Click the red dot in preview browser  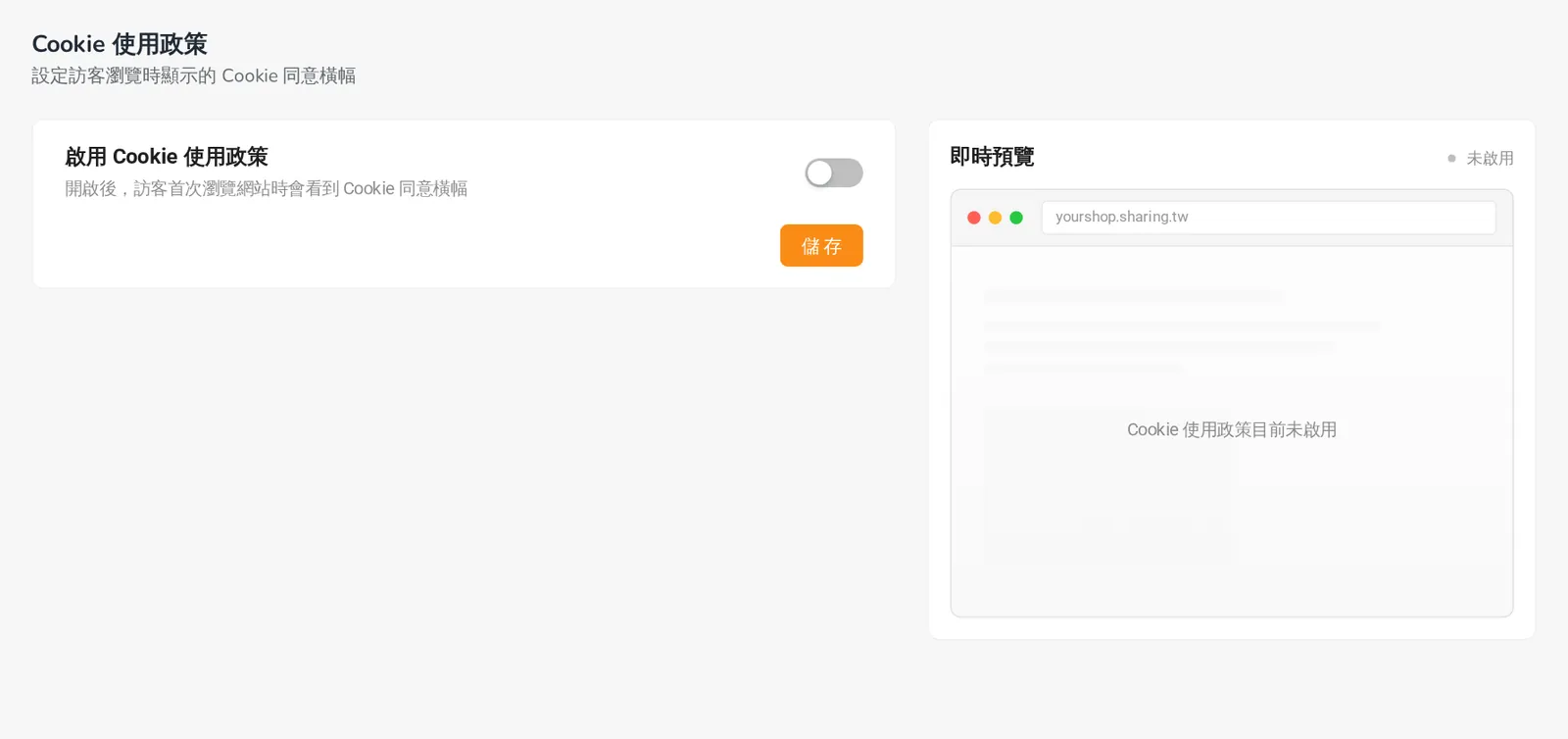coord(974,218)
